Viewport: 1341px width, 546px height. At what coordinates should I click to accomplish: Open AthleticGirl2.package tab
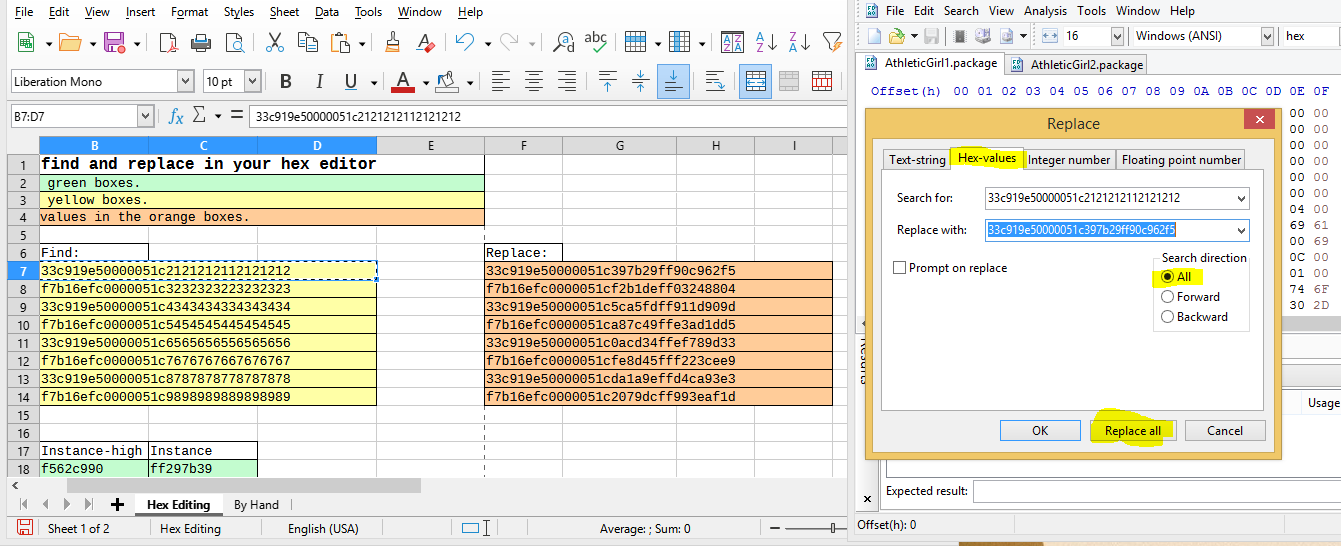[1077, 65]
